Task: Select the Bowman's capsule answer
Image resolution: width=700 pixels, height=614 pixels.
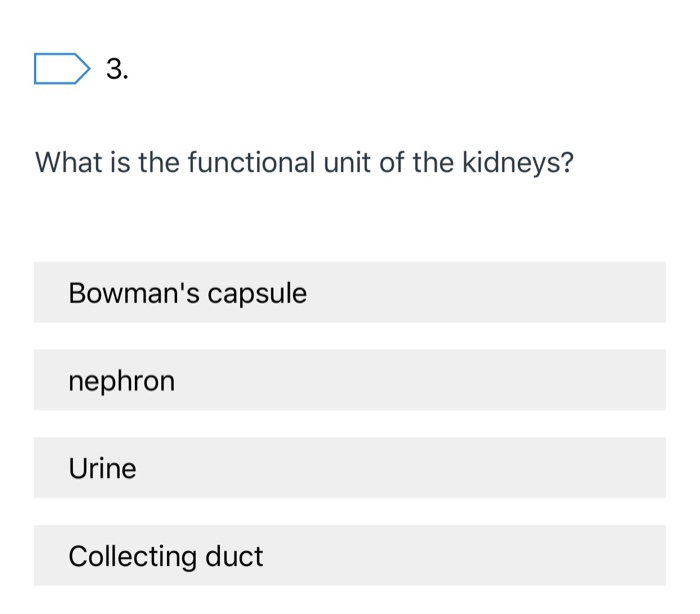Action: tap(349, 293)
